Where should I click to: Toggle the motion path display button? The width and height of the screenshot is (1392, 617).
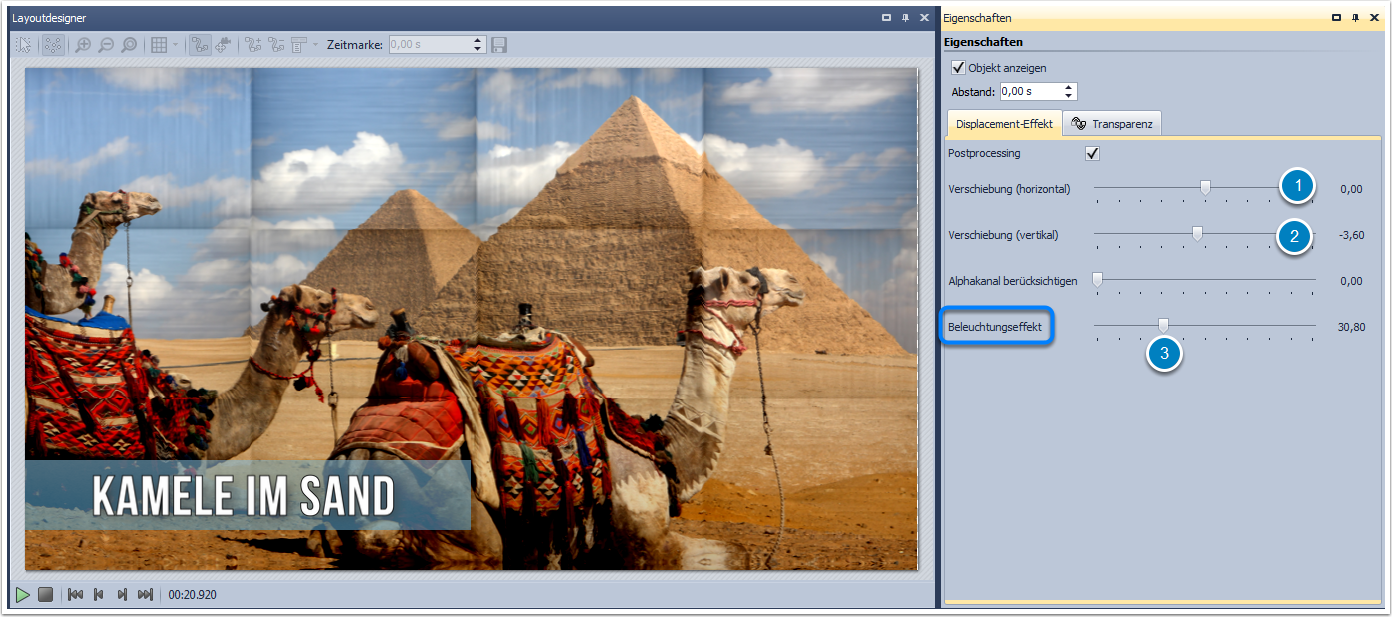click(200, 45)
